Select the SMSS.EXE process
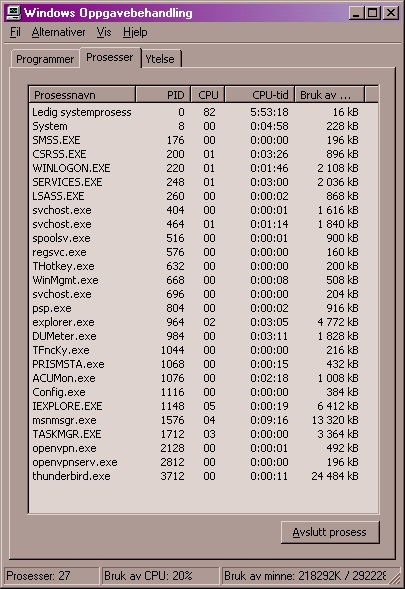 tap(203, 140)
